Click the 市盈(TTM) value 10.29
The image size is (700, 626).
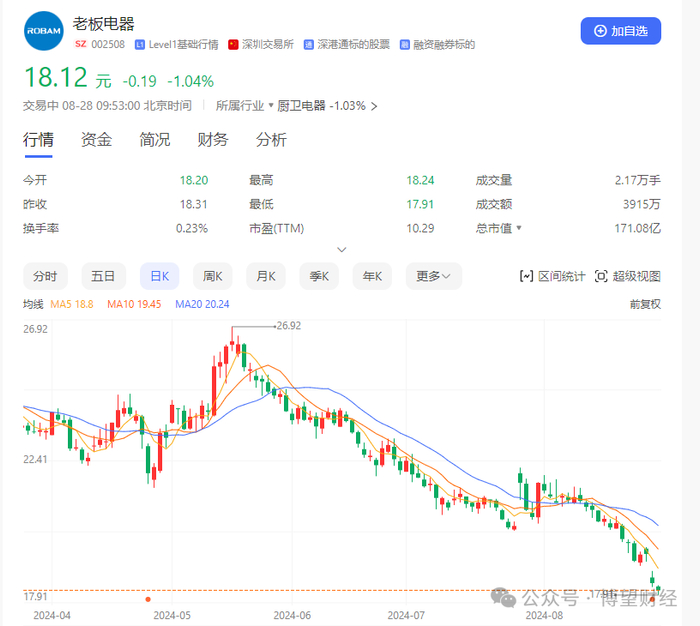pyautogui.click(x=420, y=229)
